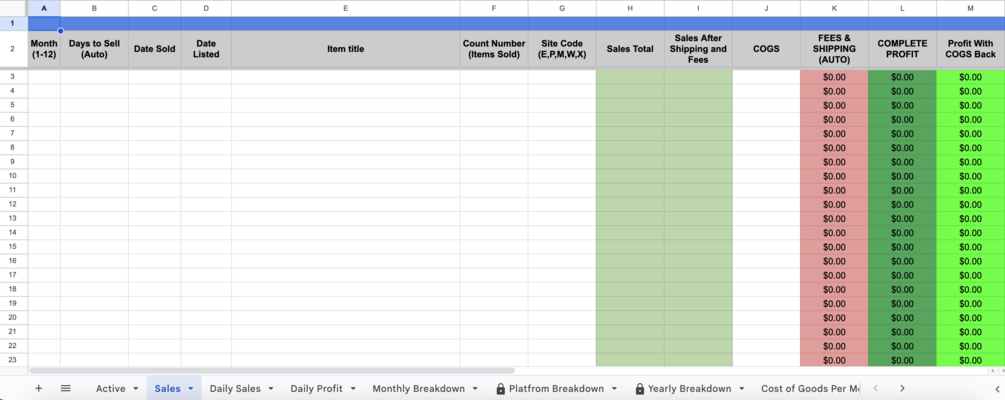Open Active tab dropdown arrow

[x=135, y=389]
